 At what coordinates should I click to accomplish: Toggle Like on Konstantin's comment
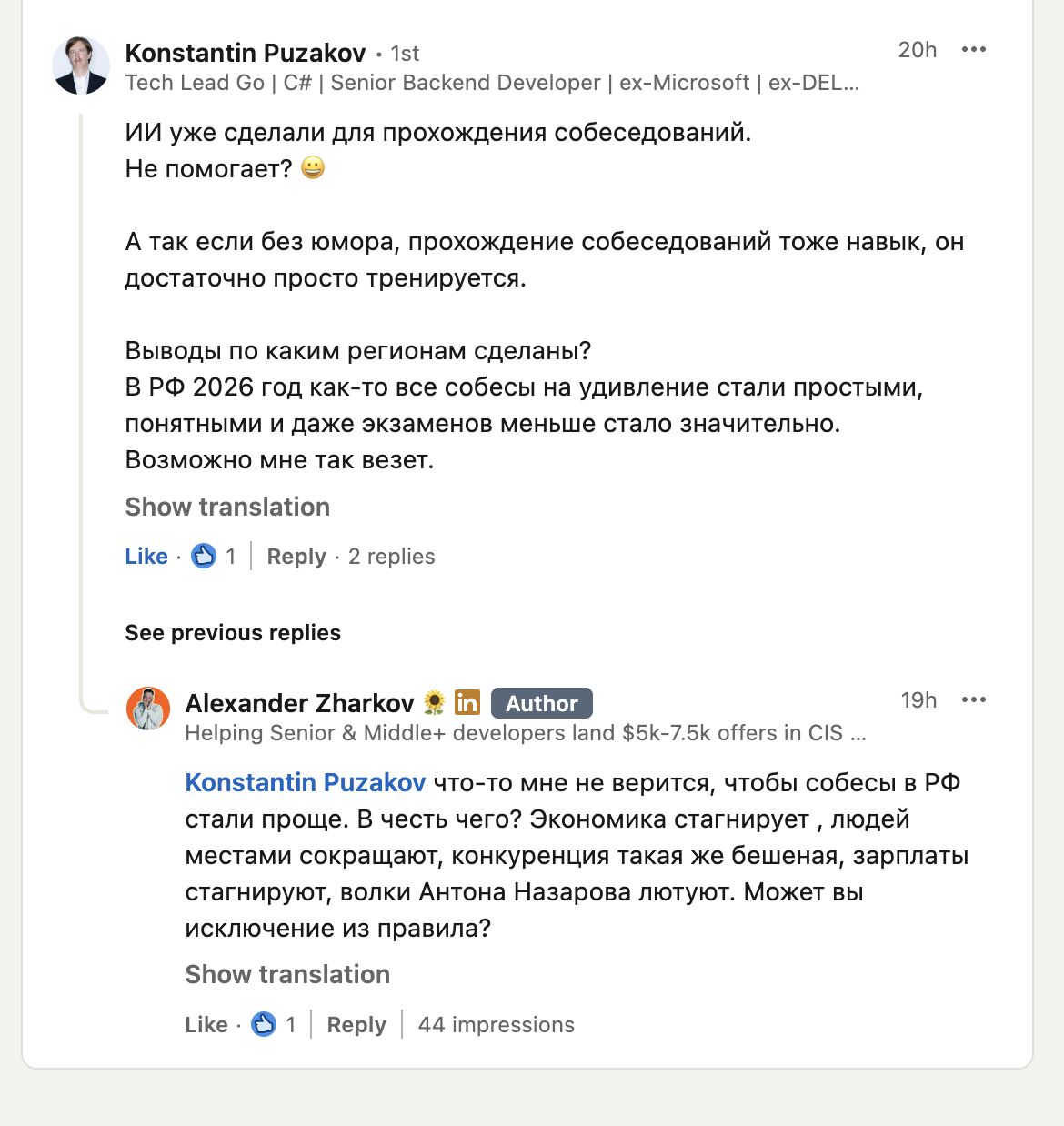(146, 556)
